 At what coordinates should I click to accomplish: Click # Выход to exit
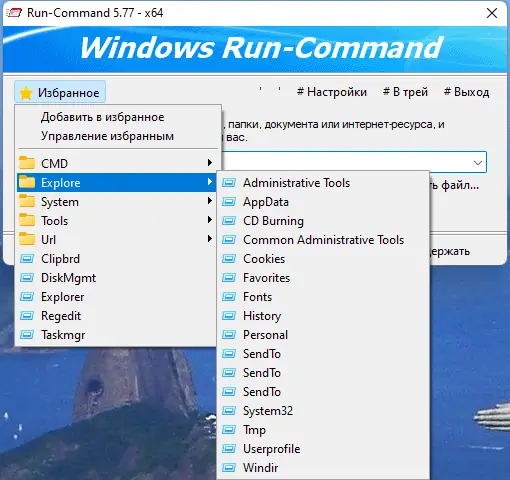[467, 92]
